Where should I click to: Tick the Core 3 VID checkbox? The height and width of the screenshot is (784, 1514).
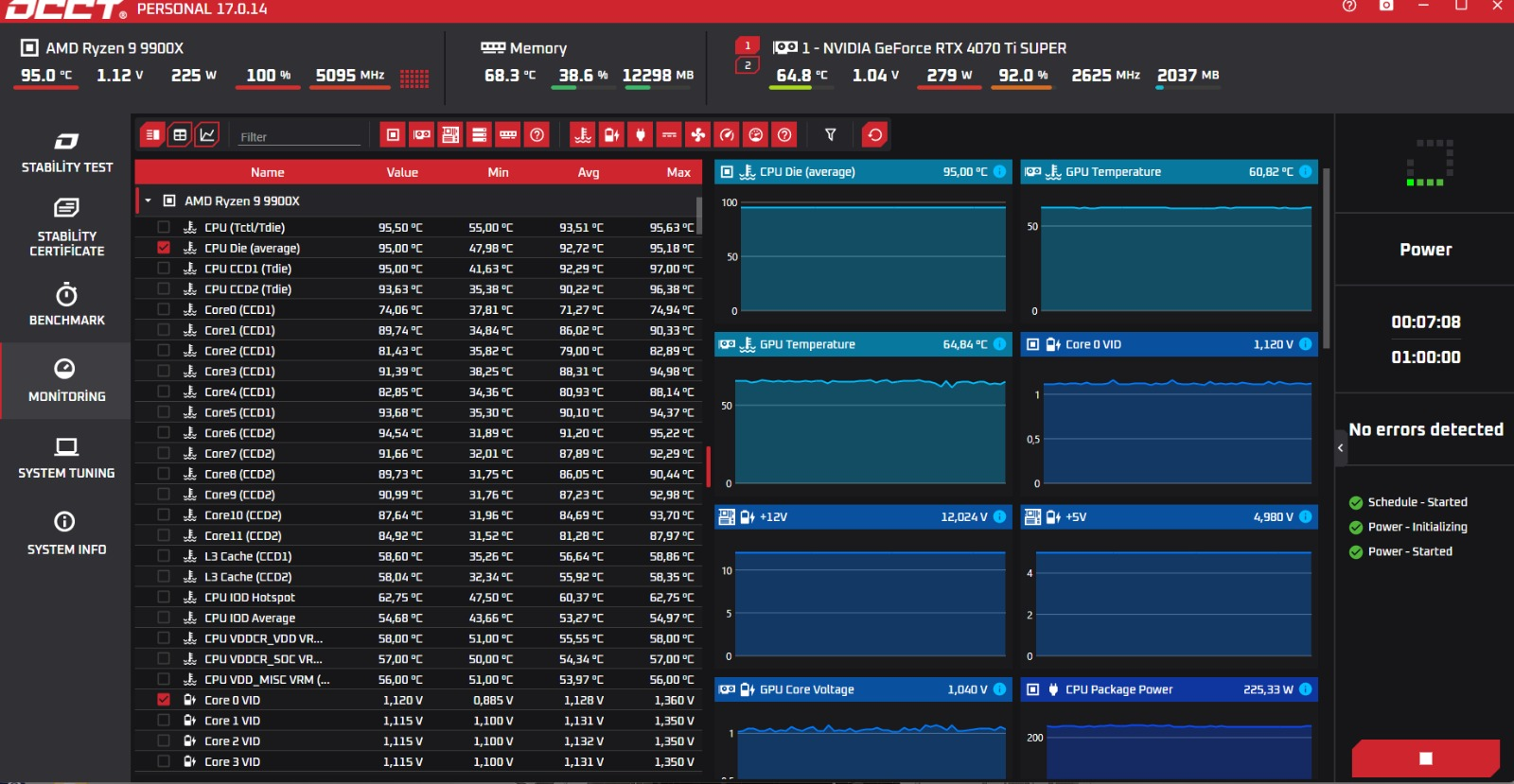164,761
